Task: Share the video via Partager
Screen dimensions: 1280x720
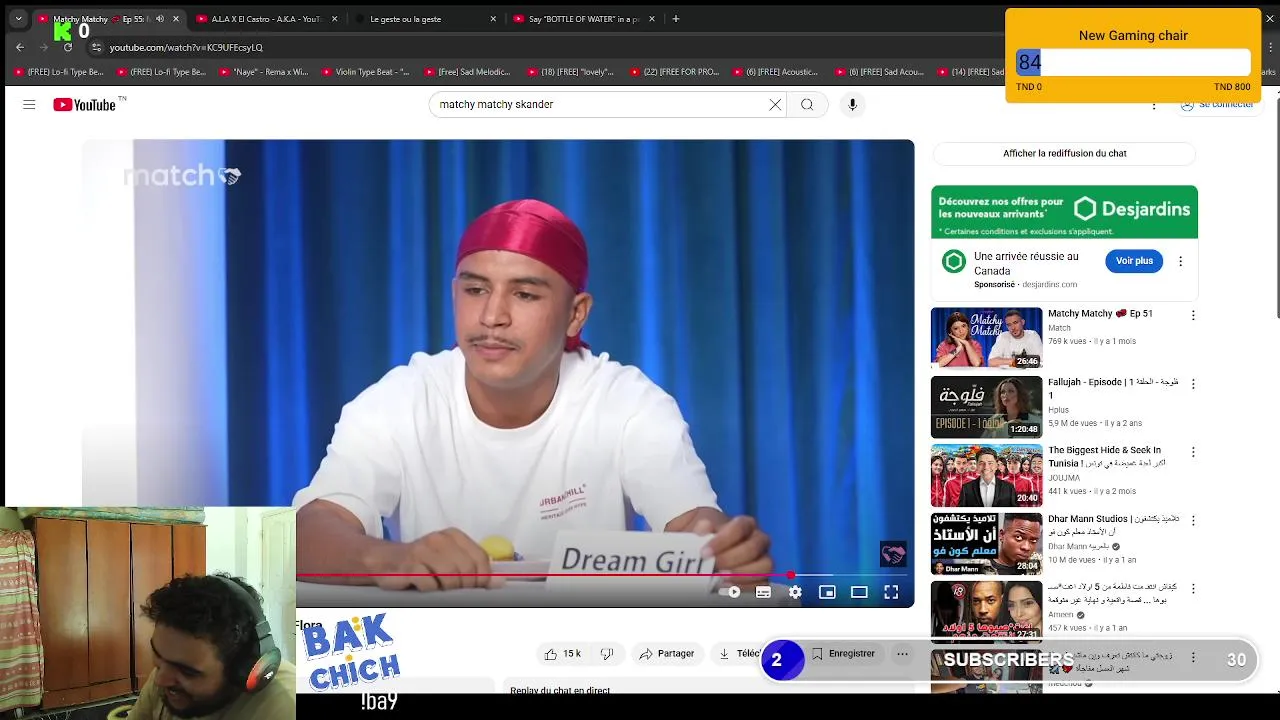Action: 666,653
